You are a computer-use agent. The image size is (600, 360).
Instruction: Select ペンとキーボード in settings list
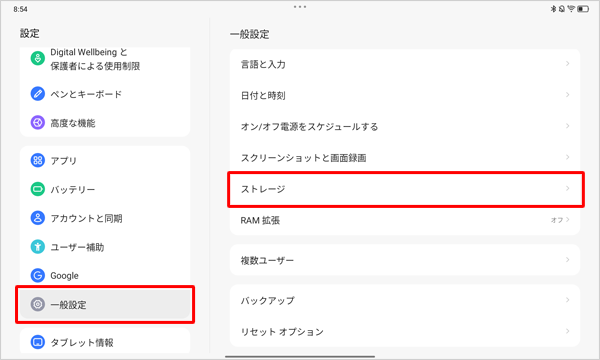pos(105,94)
